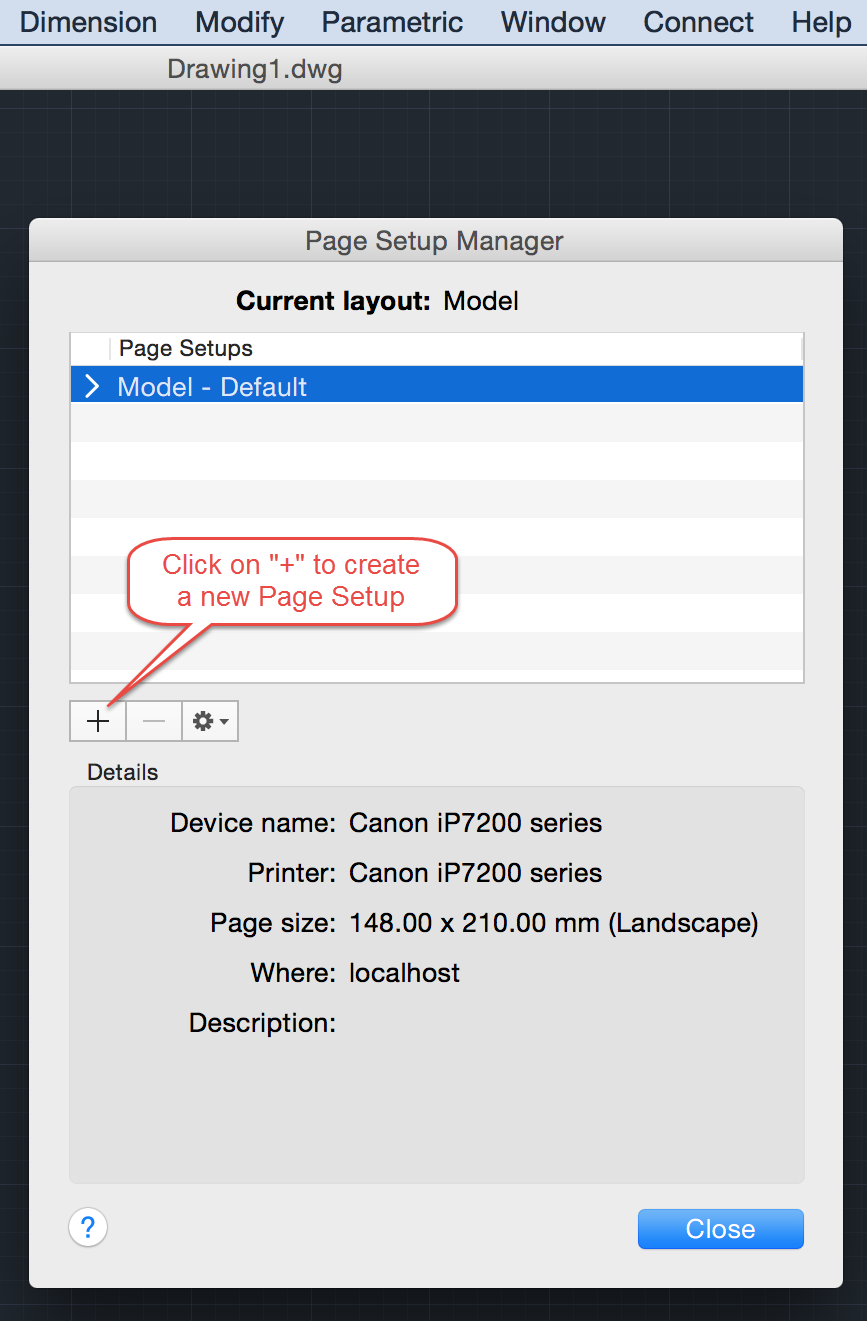Click the minus button to remove a page setup
Image resolution: width=867 pixels, height=1321 pixels.
(x=154, y=721)
